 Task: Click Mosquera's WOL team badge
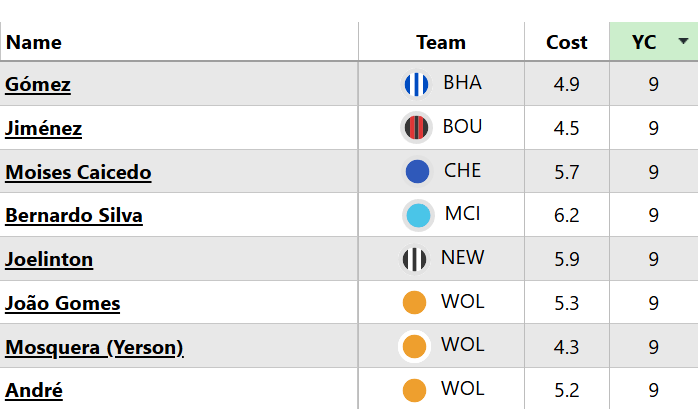tap(414, 346)
